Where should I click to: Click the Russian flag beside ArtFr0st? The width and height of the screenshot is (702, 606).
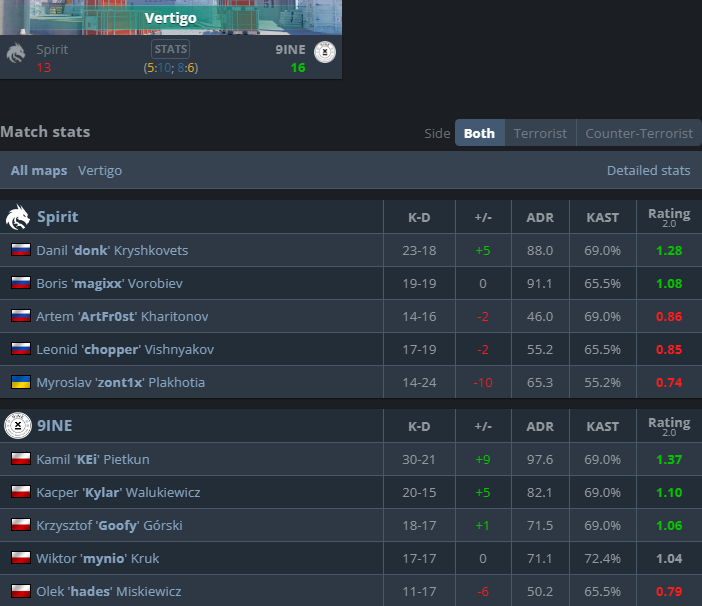click(x=21, y=316)
